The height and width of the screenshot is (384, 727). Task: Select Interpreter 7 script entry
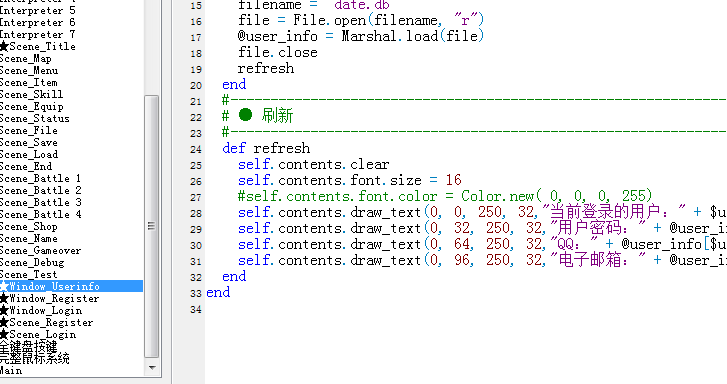(x=38, y=34)
